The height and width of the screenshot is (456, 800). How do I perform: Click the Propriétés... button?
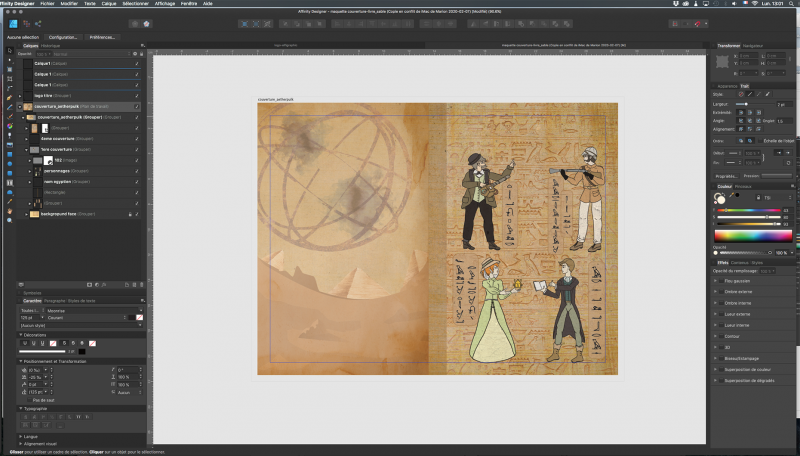point(727,176)
